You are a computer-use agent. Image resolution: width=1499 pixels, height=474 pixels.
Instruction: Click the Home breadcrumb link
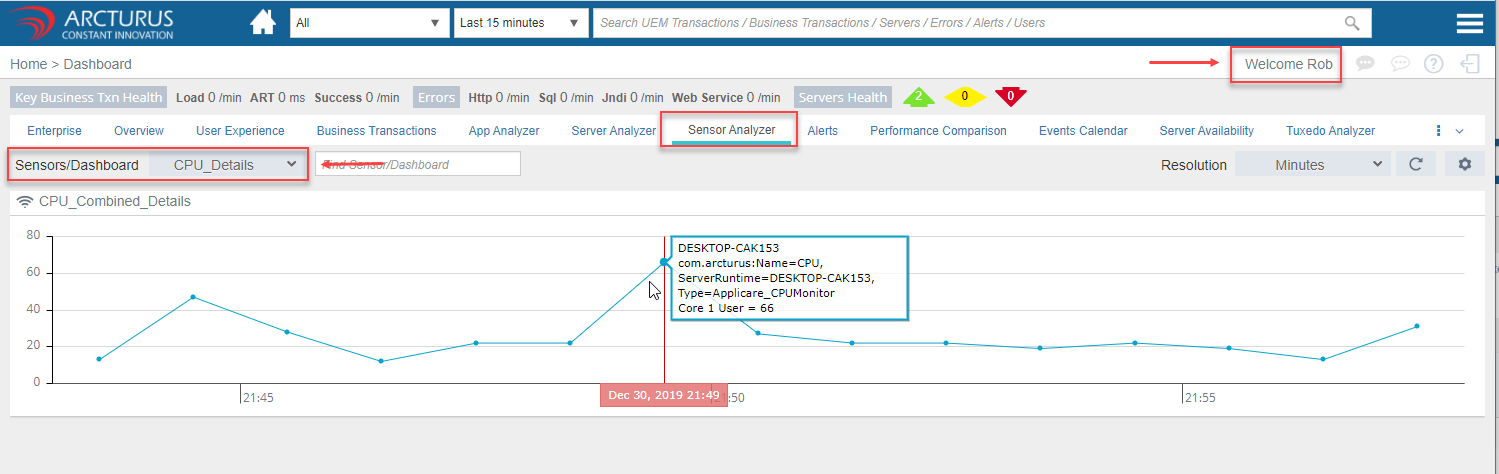pos(28,64)
